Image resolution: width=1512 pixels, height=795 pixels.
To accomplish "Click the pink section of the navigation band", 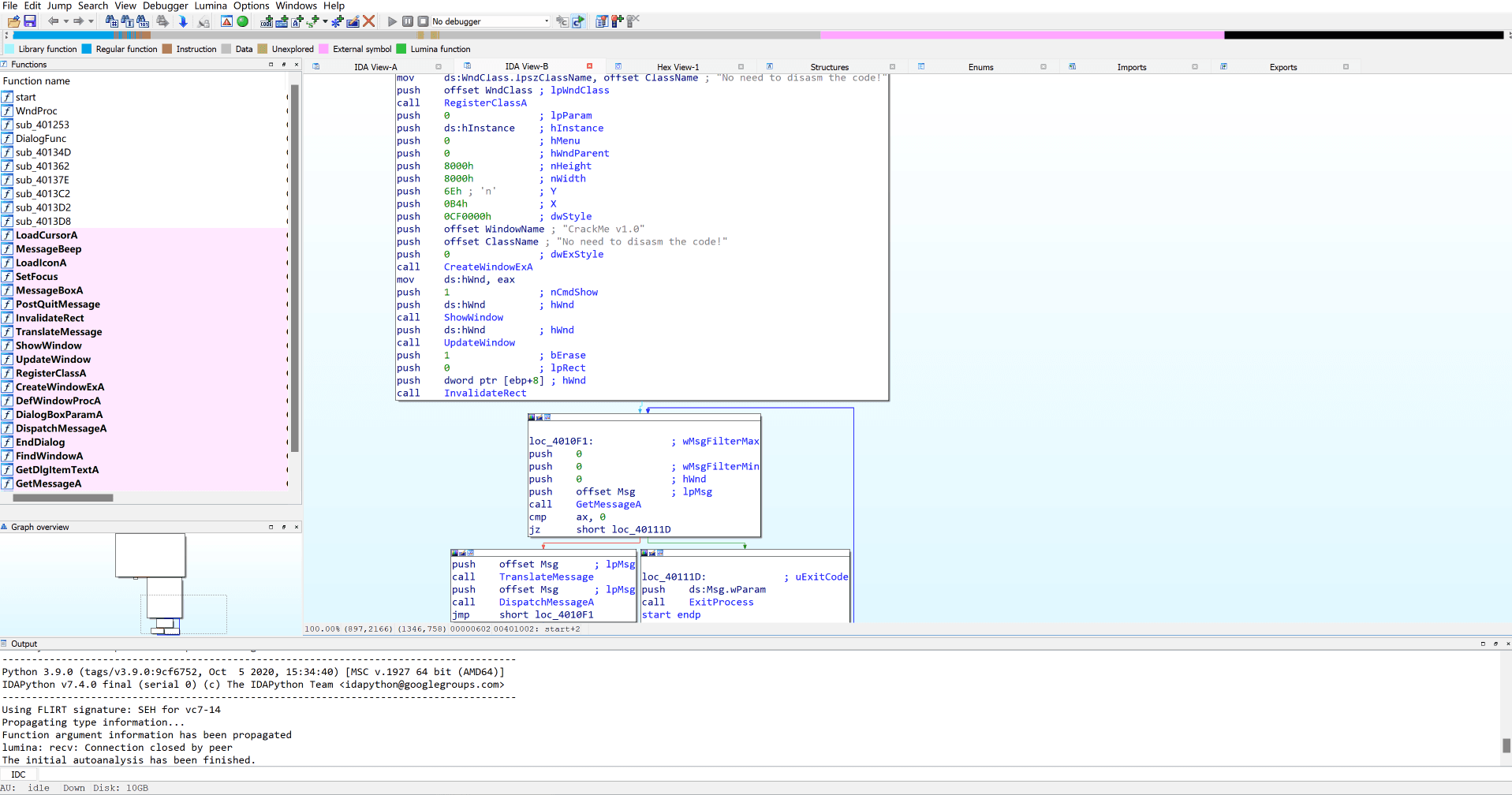I will (1021, 35).
